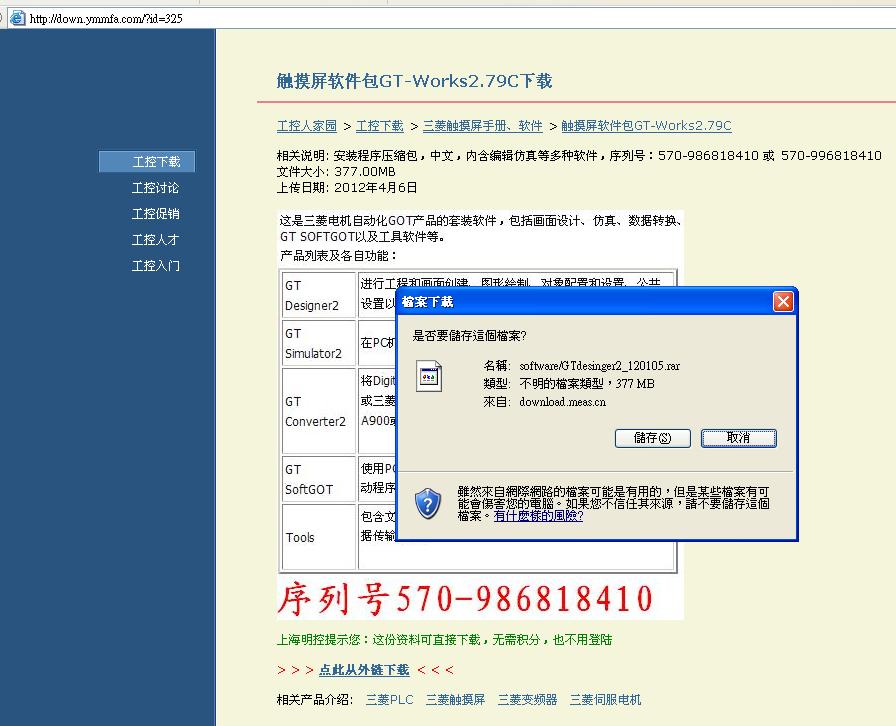Screen dimensions: 896x726
Task: Go to 工控人才 in the sidebar
Action: pos(156,240)
